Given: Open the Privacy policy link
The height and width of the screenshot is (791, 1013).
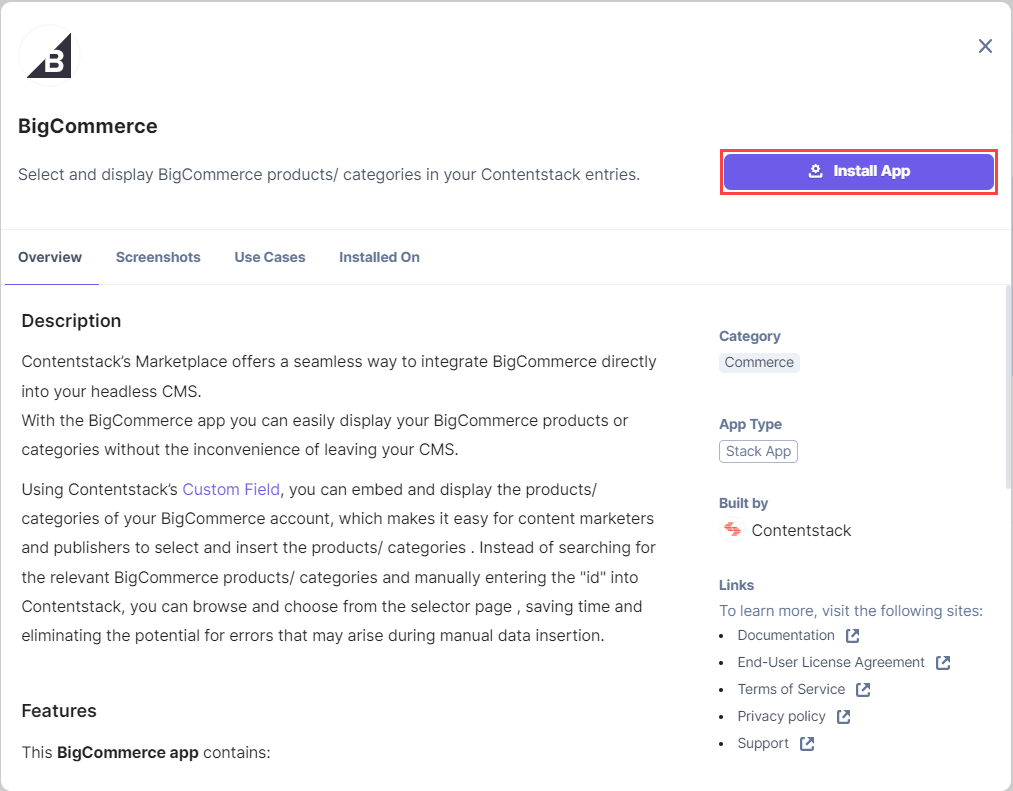Looking at the screenshot, I should pos(782,716).
